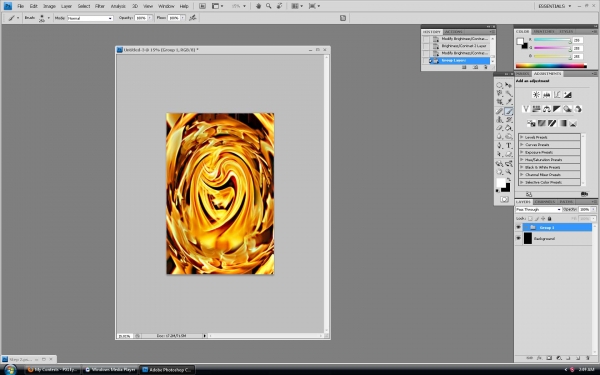Select the Healing Brush tool

coord(499,111)
